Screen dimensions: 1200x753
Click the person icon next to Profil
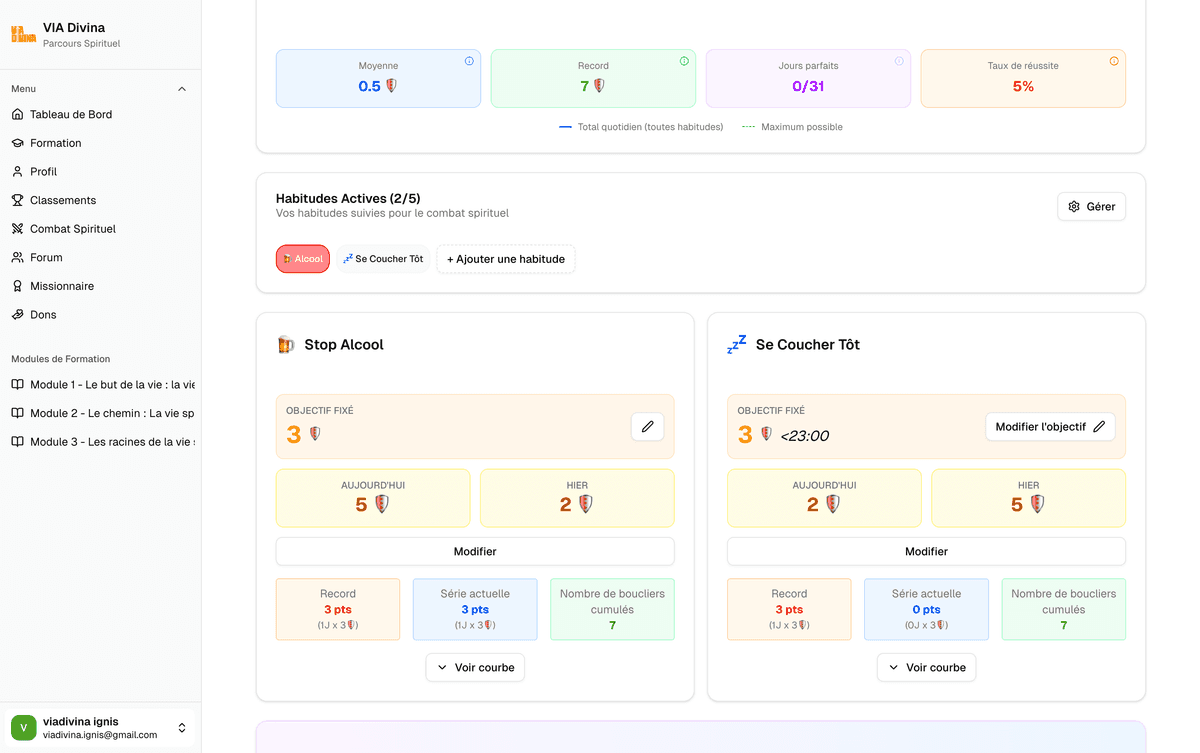[17, 171]
